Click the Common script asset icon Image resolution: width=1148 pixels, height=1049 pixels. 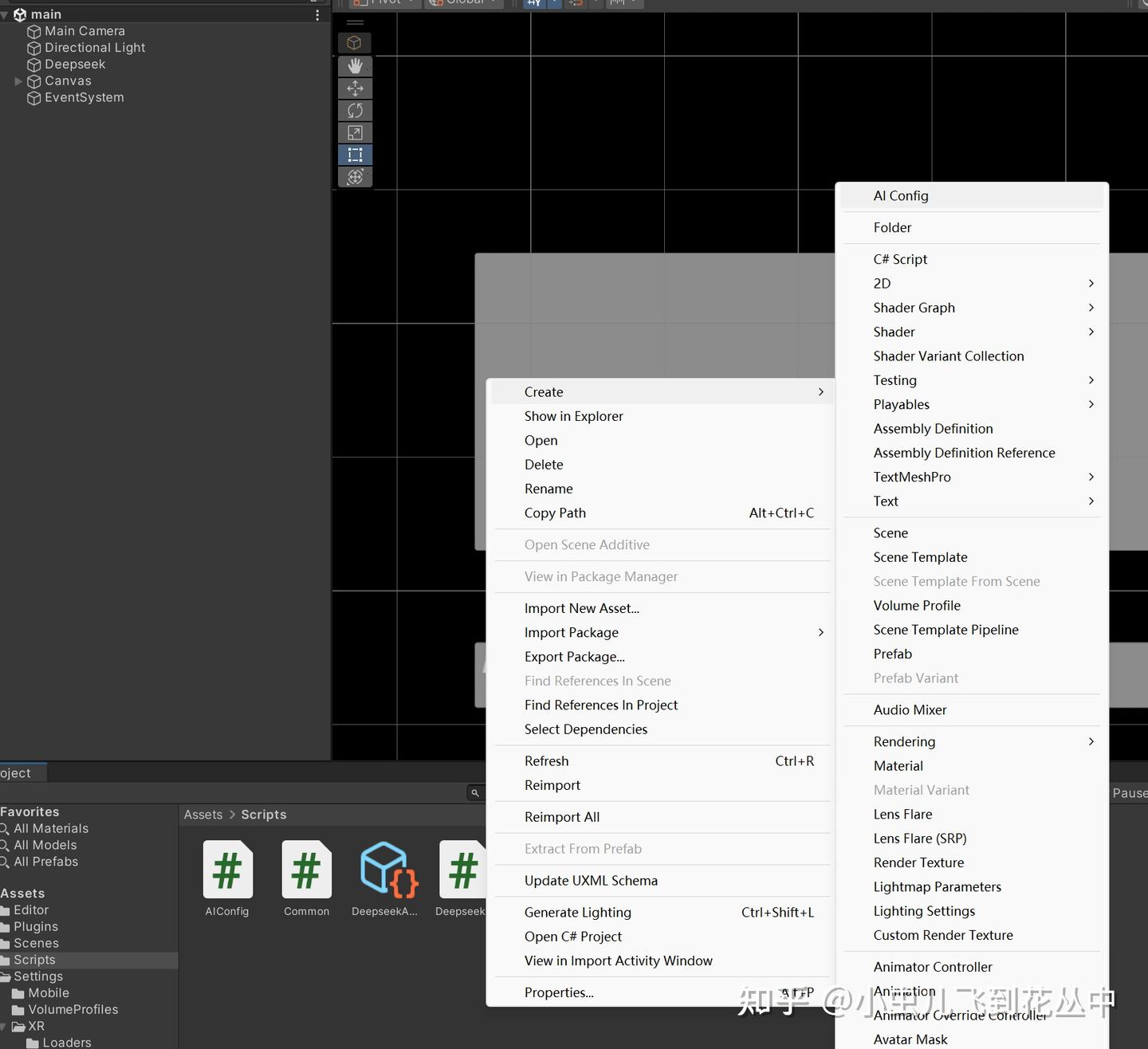point(306,870)
